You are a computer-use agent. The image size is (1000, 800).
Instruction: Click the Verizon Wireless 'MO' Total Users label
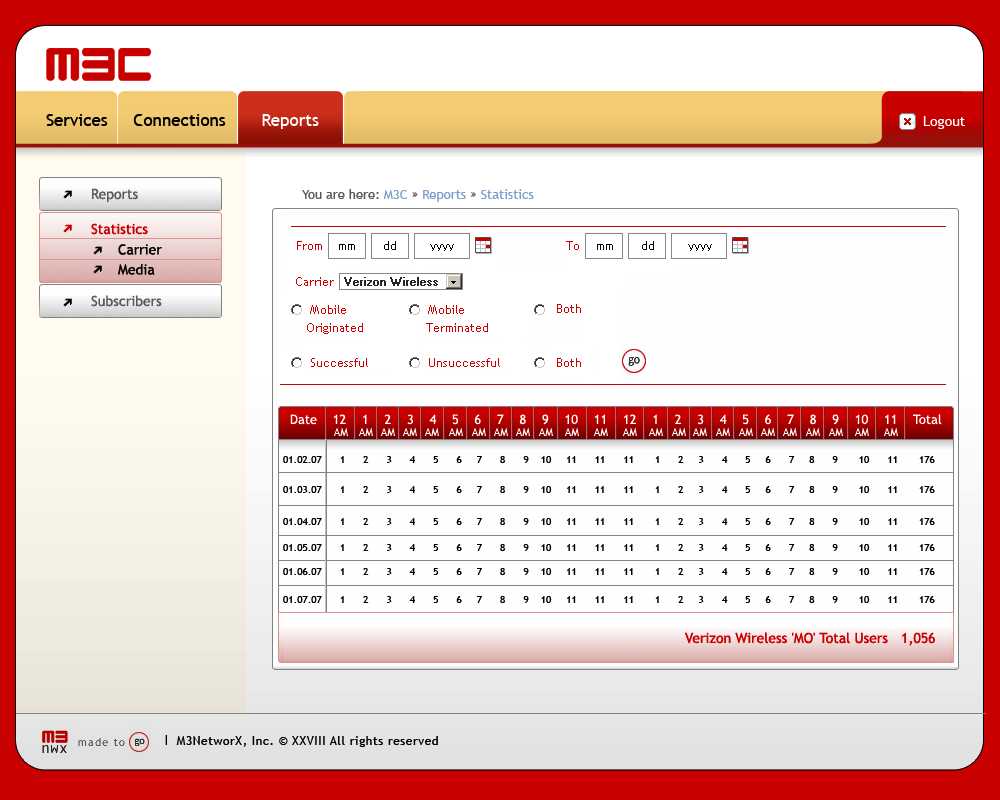point(786,639)
